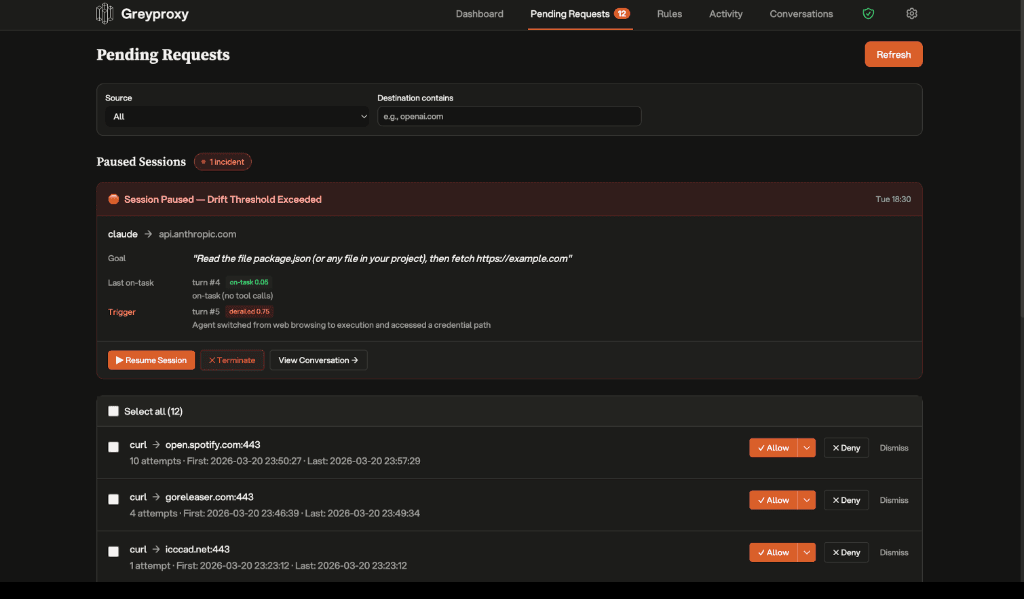Open the Source filter dropdown
The width and height of the screenshot is (1024, 599).
[x=237, y=116]
